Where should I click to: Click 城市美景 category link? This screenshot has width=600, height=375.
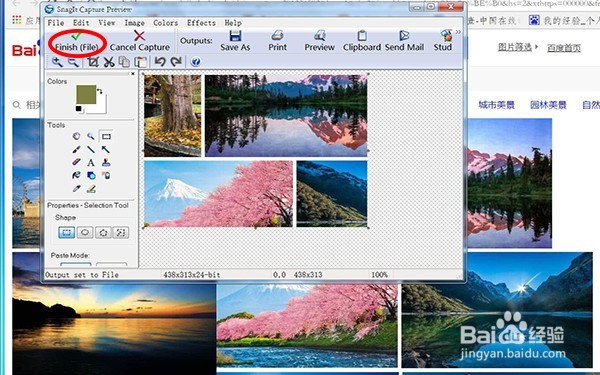click(496, 105)
